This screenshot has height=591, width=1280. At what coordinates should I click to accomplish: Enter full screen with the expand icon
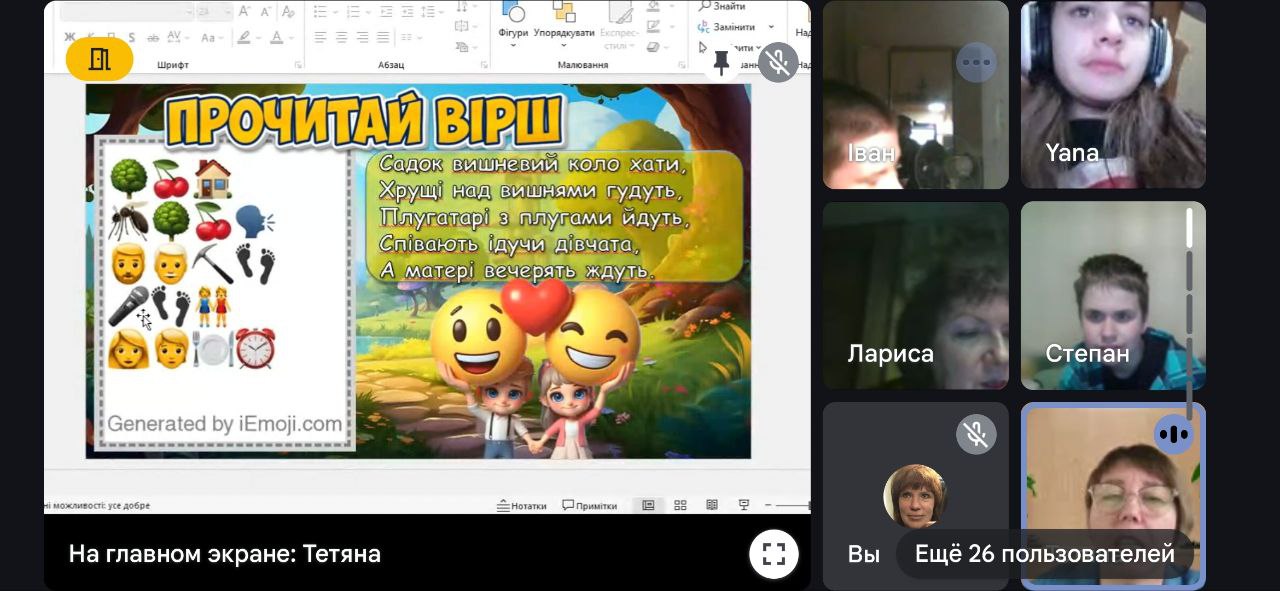click(x=774, y=554)
